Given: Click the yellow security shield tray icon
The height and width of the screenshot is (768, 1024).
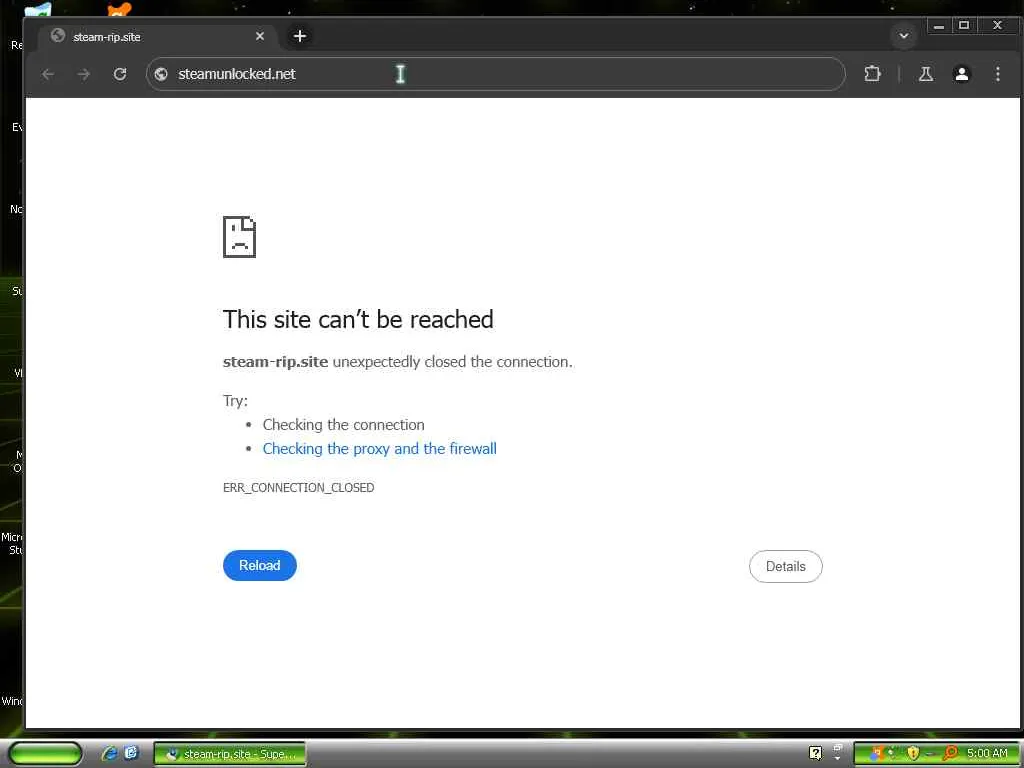Looking at the screenshot, I should [913, 754].
